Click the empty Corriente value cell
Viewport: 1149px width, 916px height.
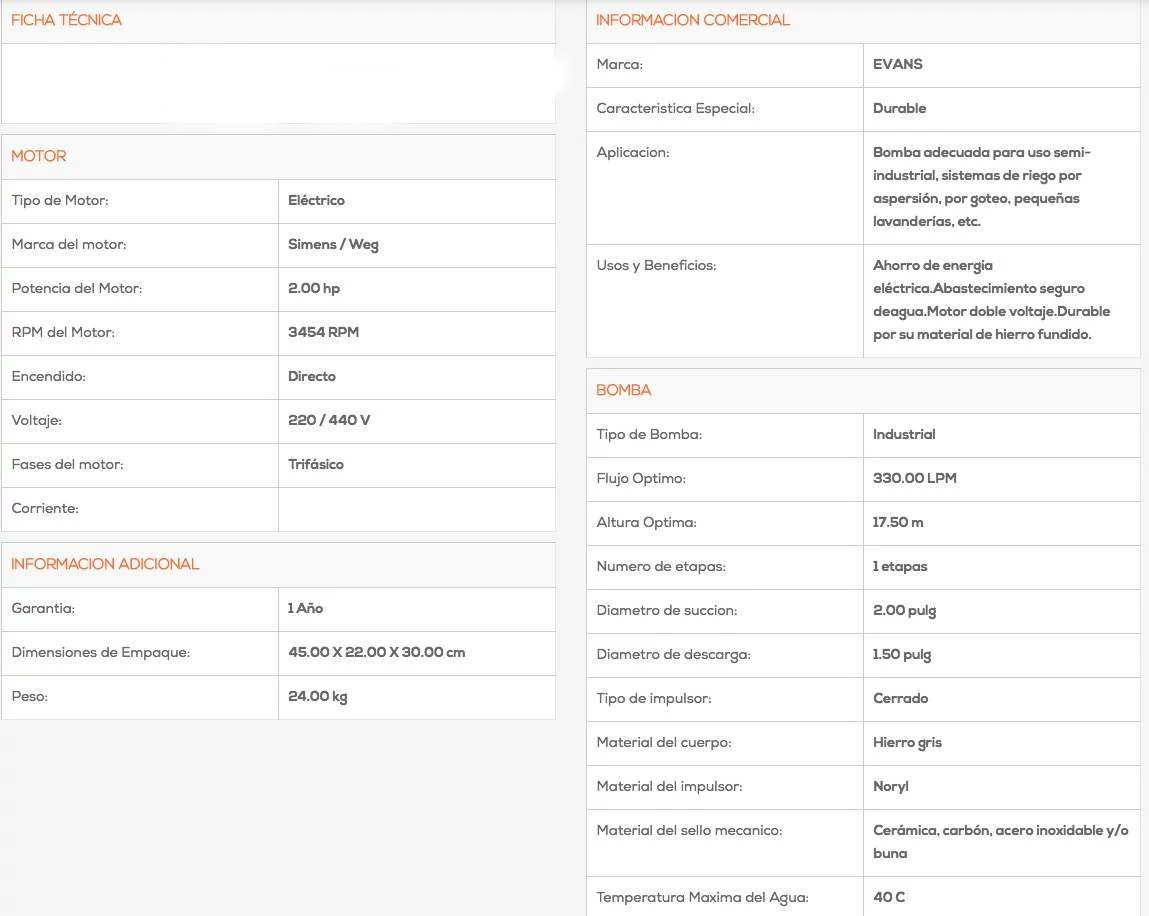(416, 509)
